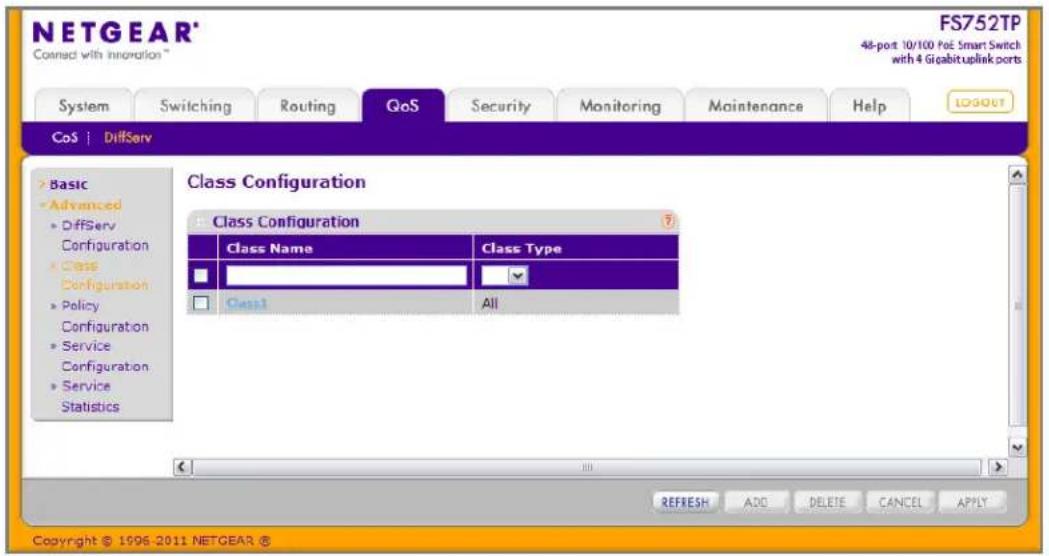Click the vertical scrollbar down arrow

tap(1017, 448)
